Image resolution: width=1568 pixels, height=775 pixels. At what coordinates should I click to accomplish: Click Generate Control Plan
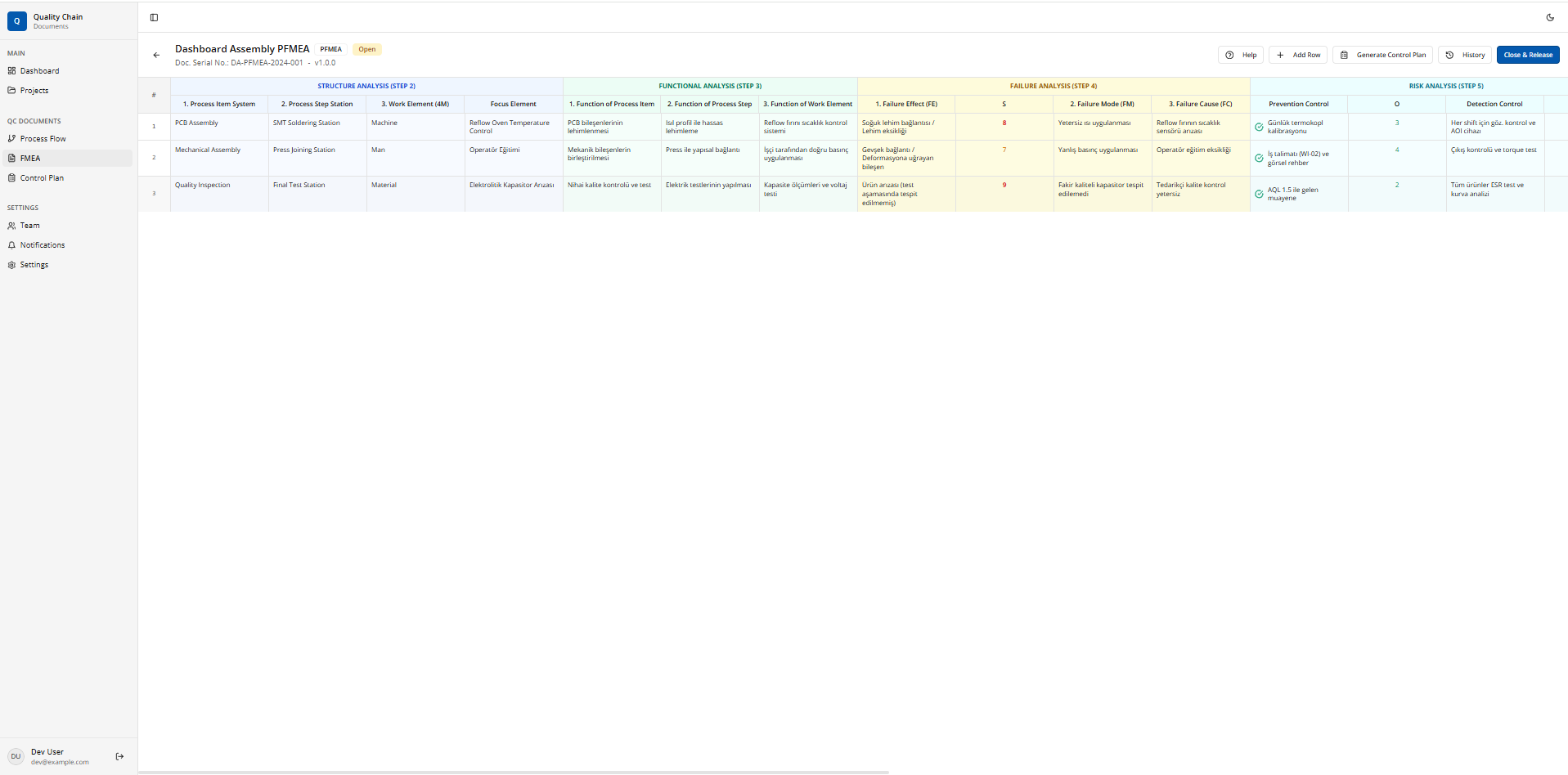(x=1382, y=55)
